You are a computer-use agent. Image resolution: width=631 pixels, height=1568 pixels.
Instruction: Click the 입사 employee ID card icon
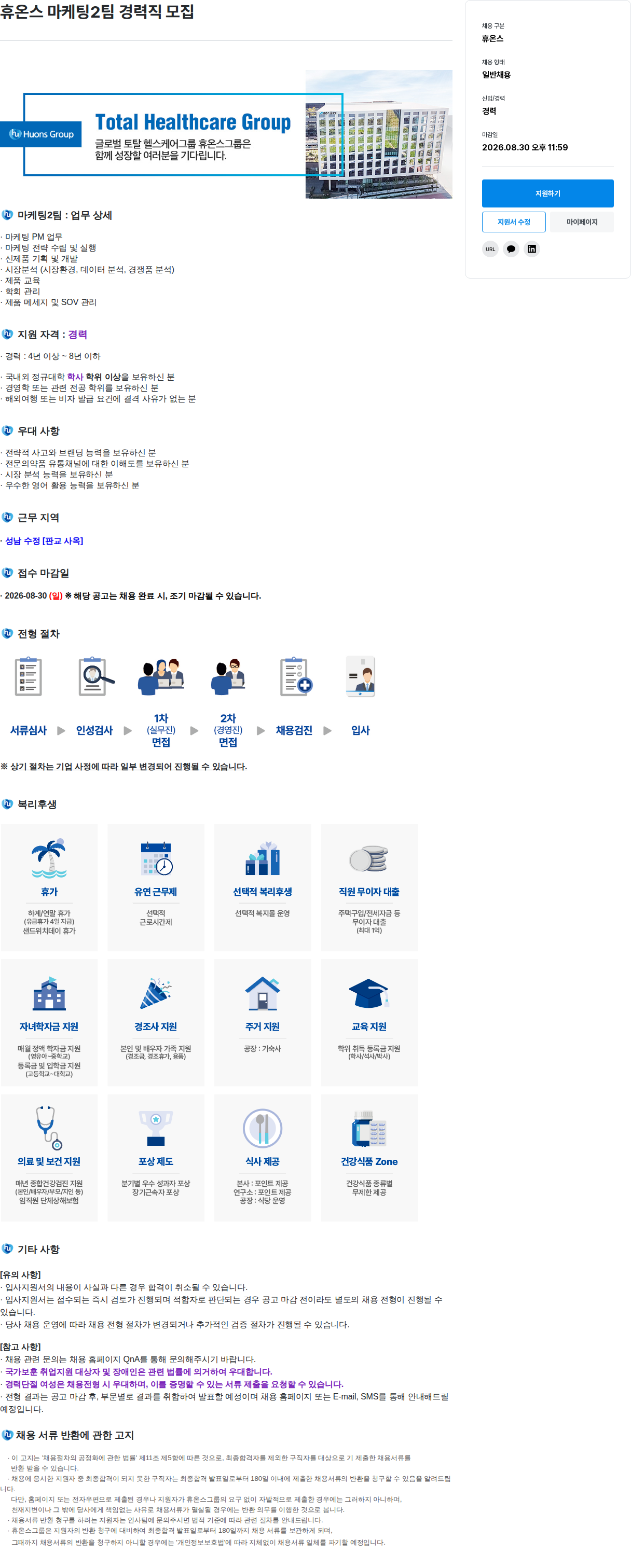[361, 676]
